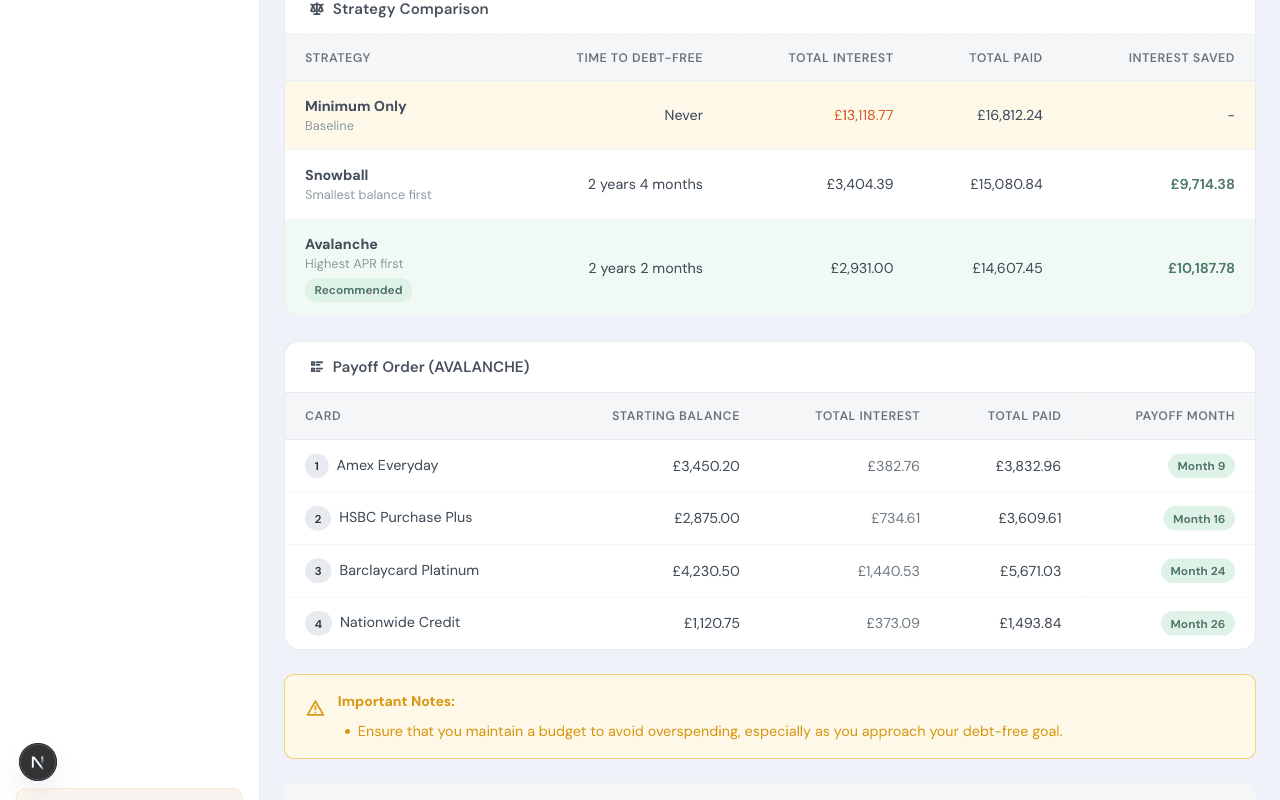Click the Month 16 payoff badge

tap(1198, 519)
